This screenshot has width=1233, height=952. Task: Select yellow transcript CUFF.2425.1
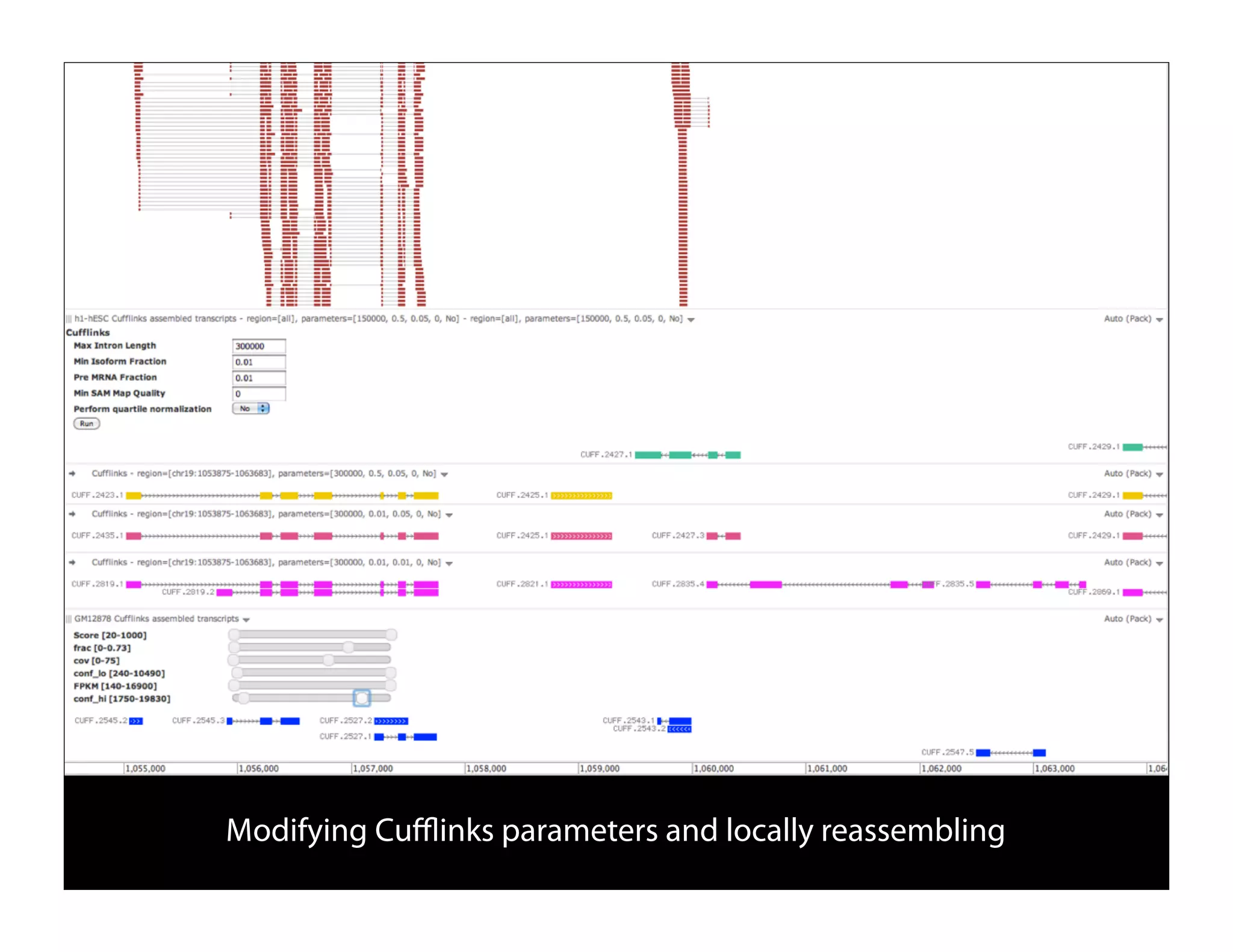(x=582, y=495)
